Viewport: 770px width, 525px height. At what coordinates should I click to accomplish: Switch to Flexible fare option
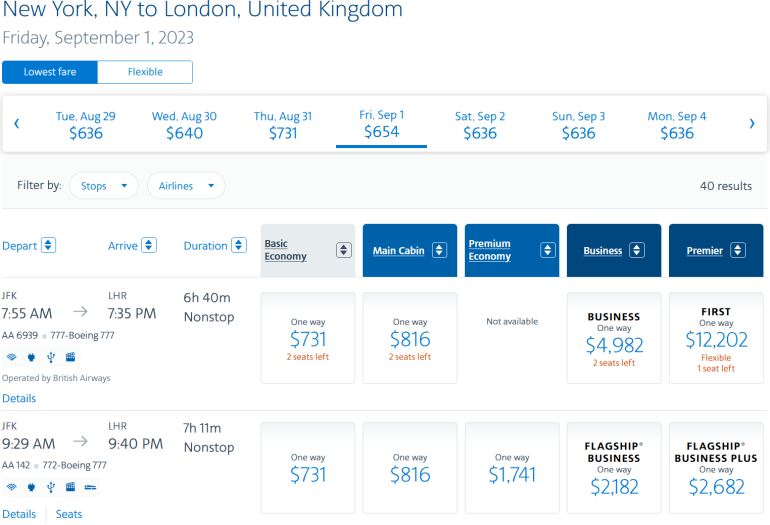coord(145,72)
